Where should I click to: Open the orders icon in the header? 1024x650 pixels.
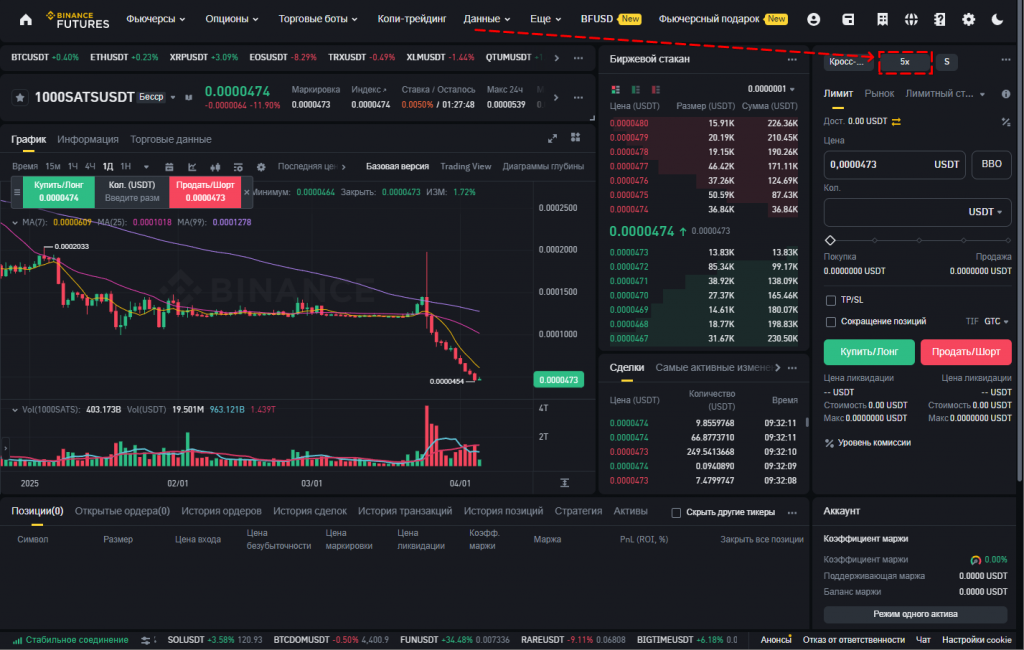point(882,20)
